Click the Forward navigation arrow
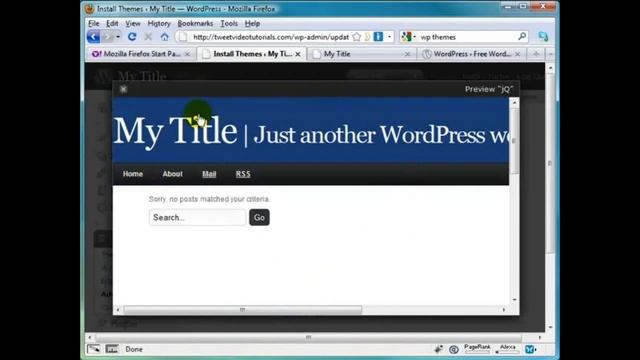Screen dimensions: 640x360 tap(108, 37)
